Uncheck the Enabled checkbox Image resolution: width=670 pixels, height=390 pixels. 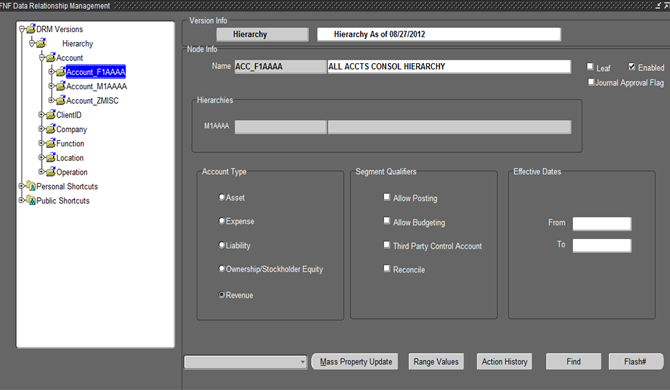(x=632, y=66)
